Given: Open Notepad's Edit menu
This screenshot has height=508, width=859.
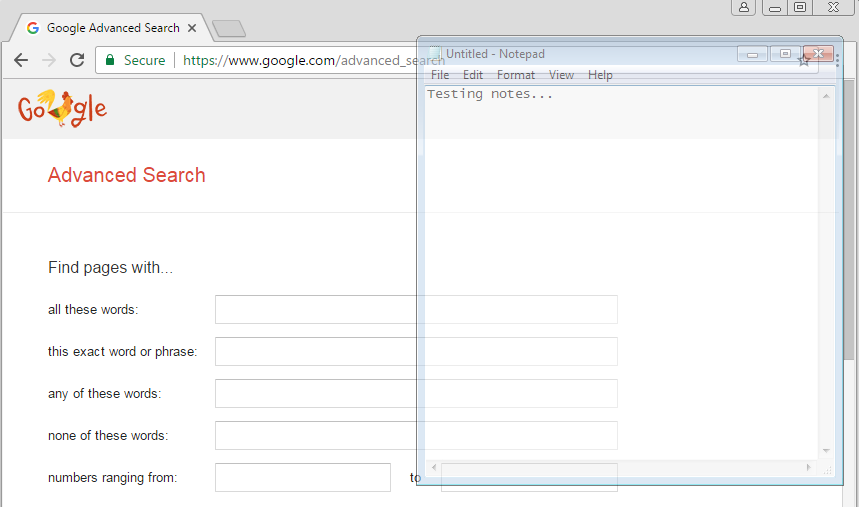Looking at the screenshot, I should [x=473, y=75].
